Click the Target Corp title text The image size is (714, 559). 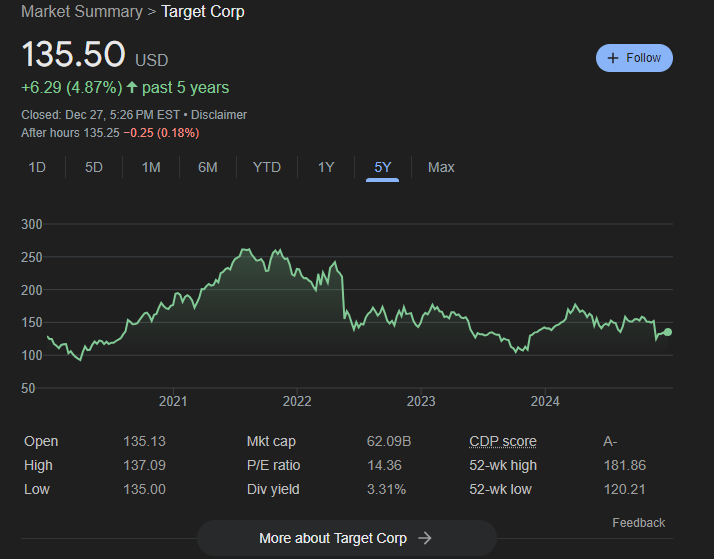coord(203,11)
